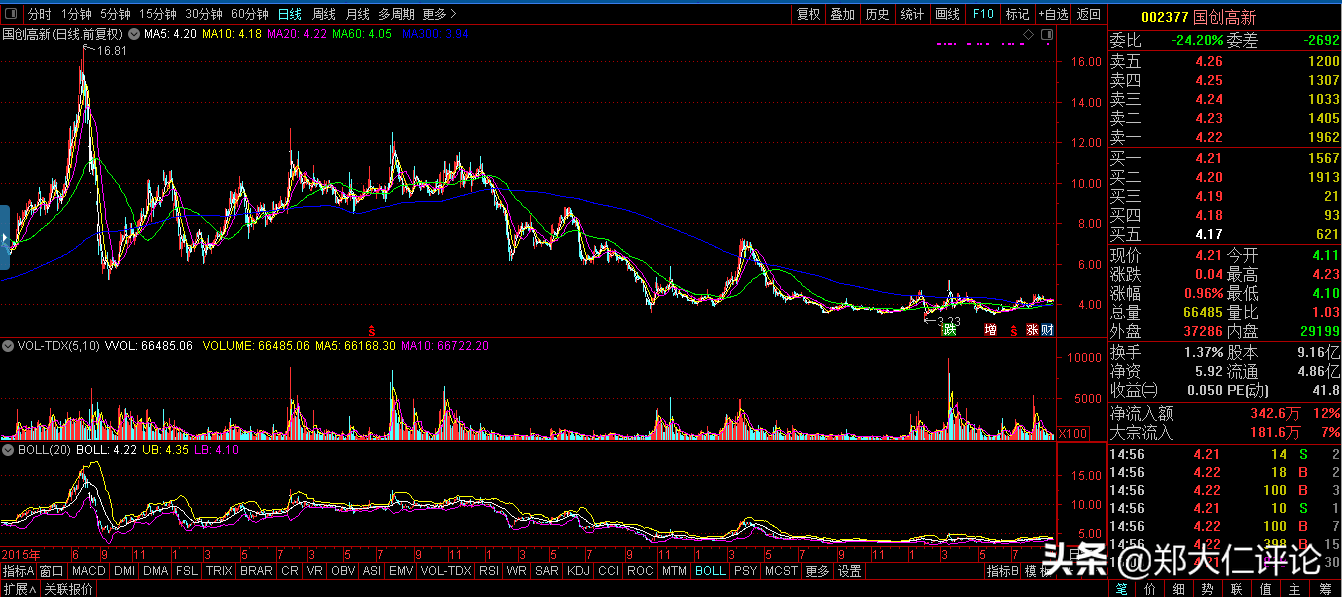The width and height of the screenshot is (1342, 597).
Task: Open the 画线 drawing tools
Action: coord(947,14)
